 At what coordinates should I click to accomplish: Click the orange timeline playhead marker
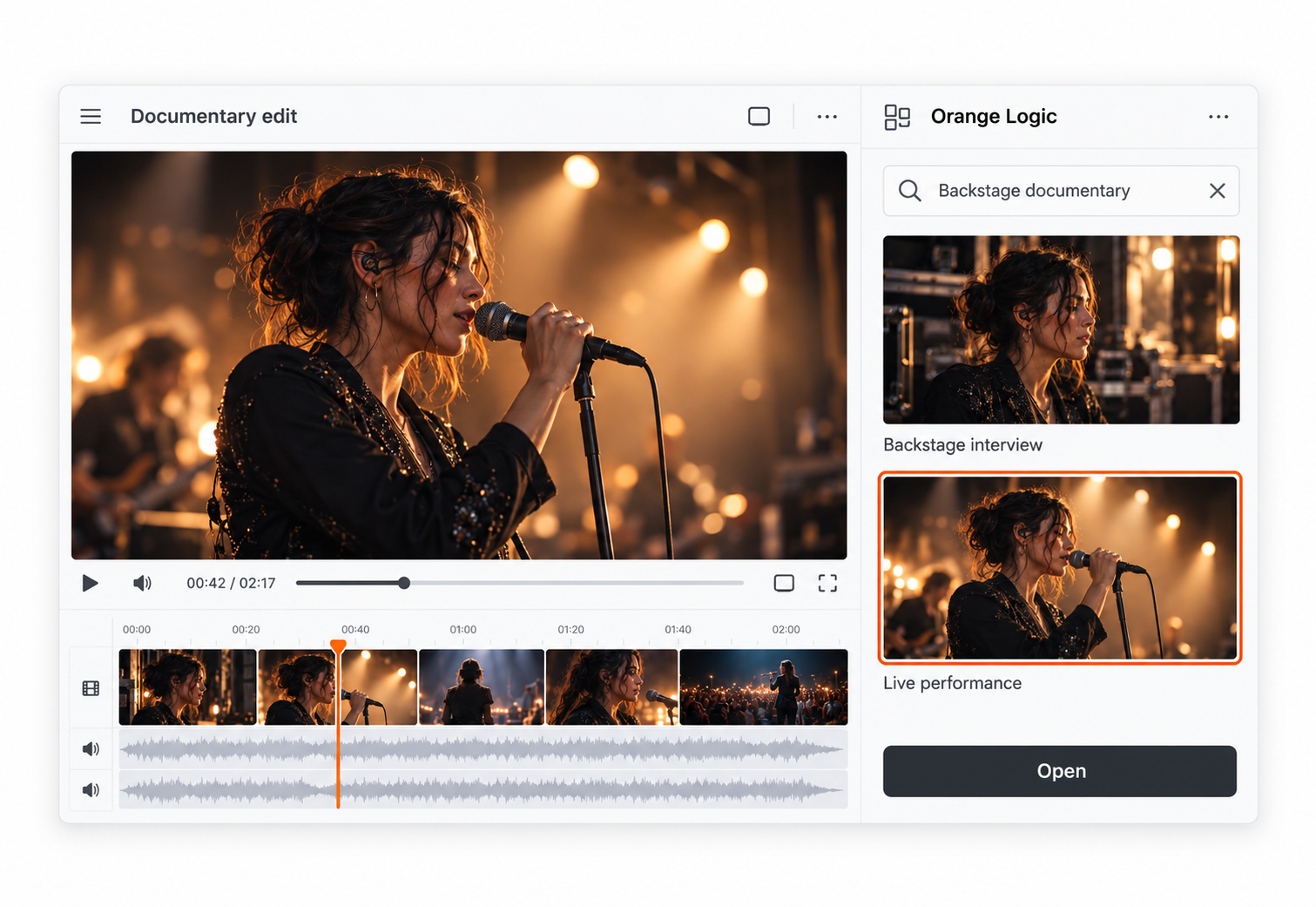point(338,646)
